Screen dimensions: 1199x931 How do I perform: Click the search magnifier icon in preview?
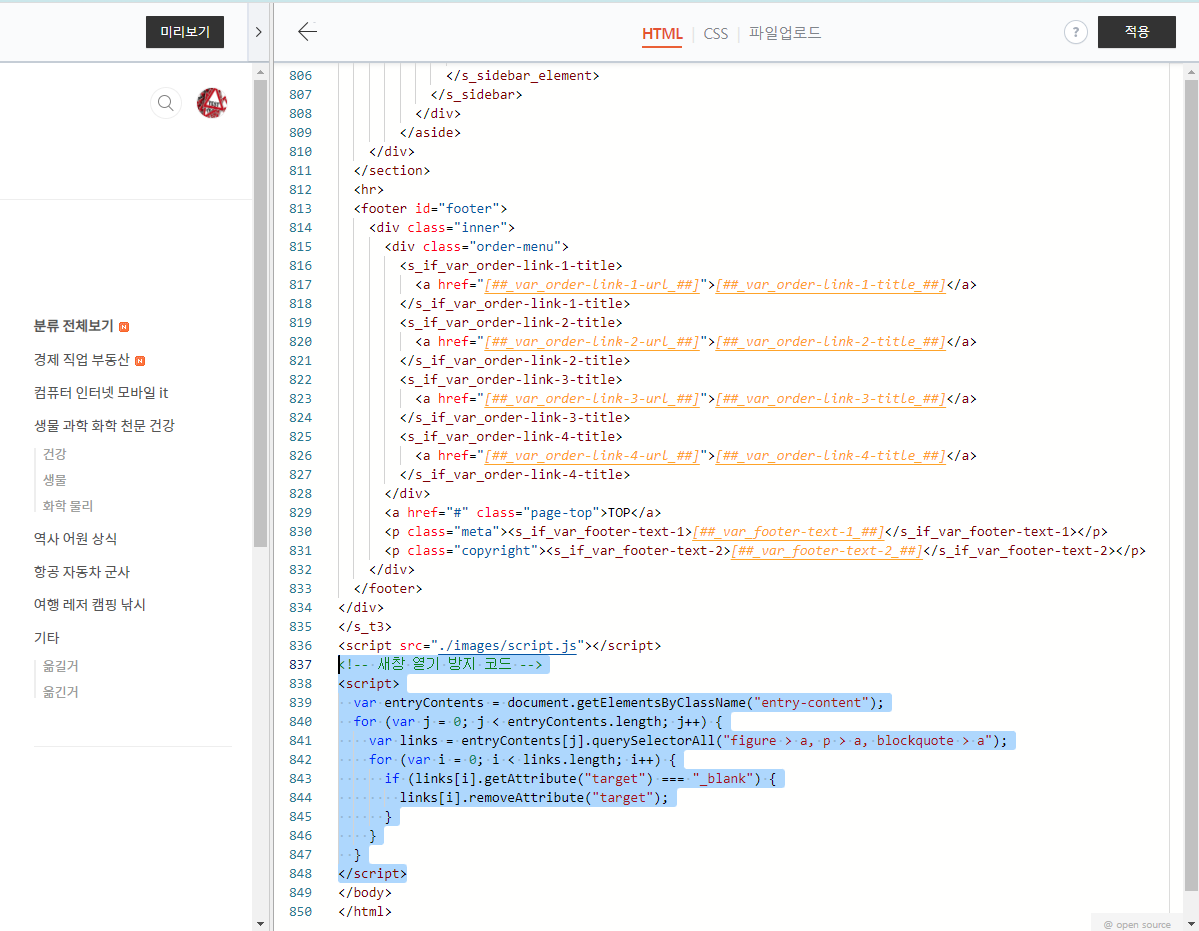coord(165,102)
